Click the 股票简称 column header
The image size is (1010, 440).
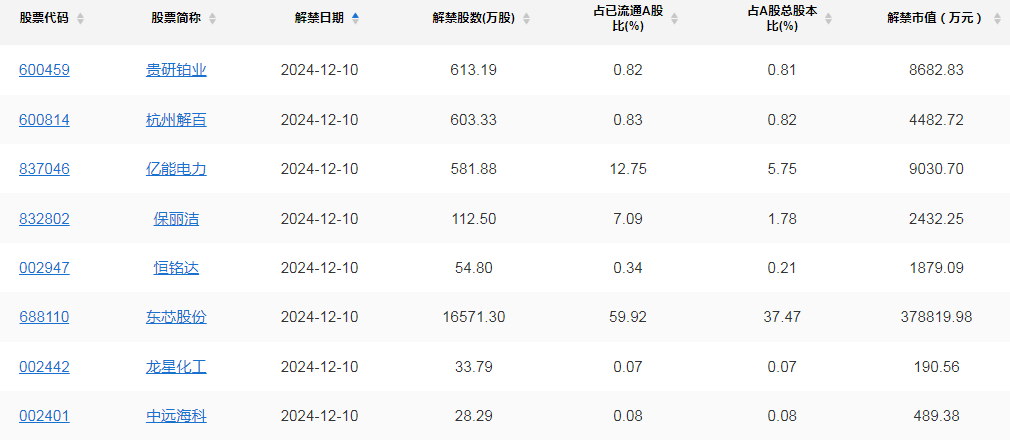tap(176, 19)
